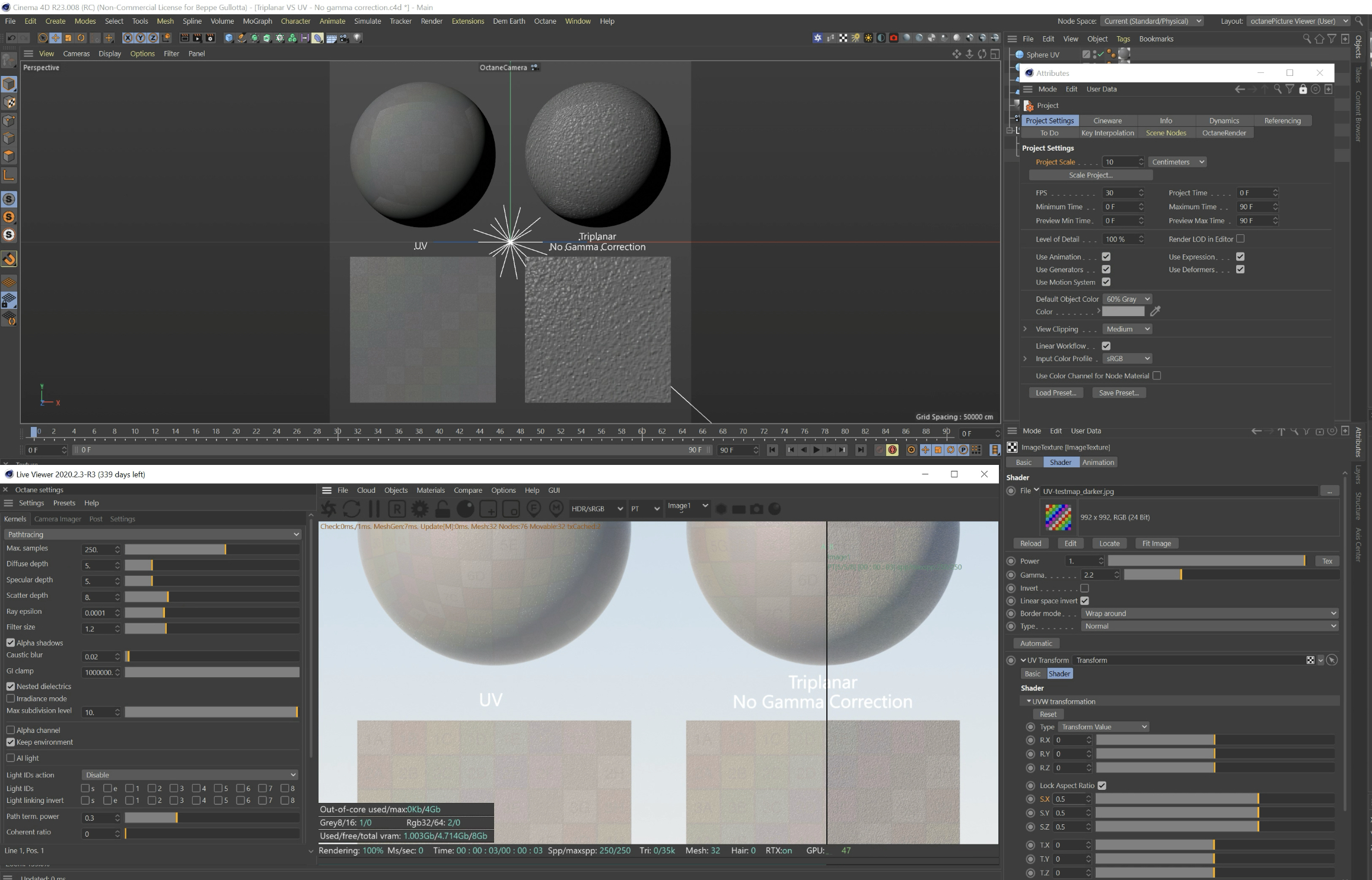This screenshot has width=1372, height=880.
Task: Click the Reload image button
Action: click(1030, 543)
